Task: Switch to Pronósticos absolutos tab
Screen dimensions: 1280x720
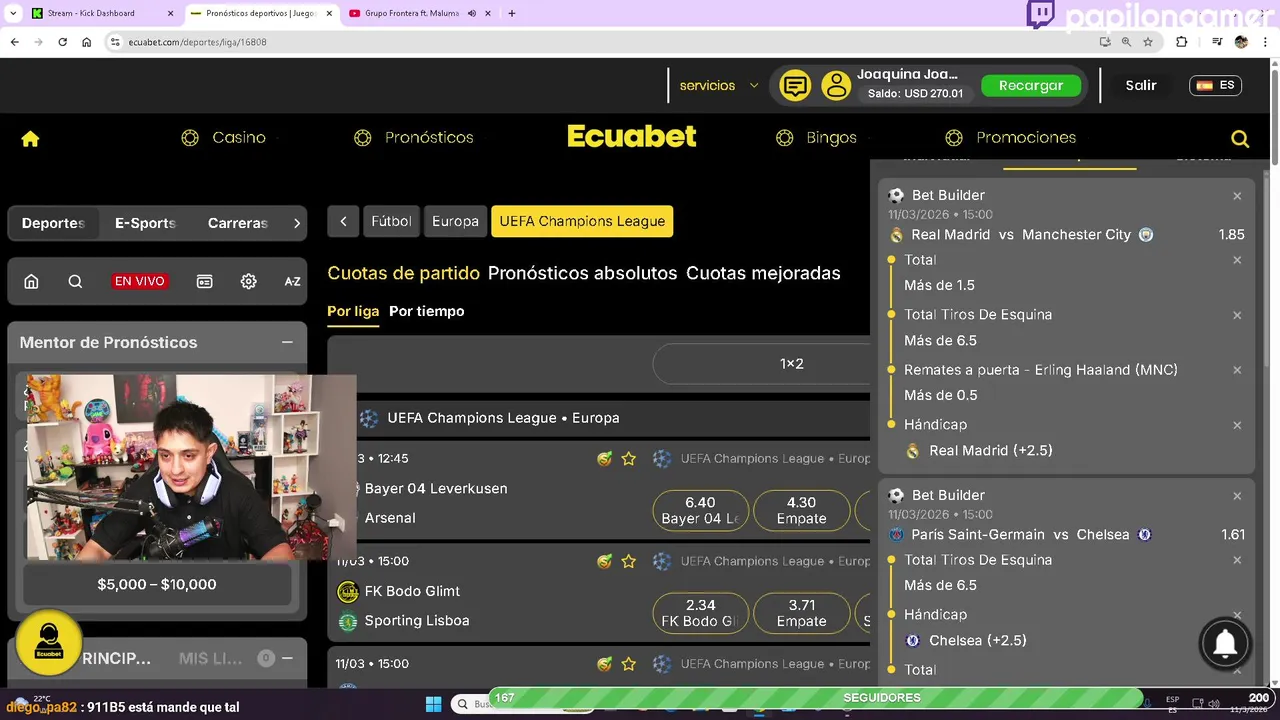Action: pyautogui.click(x=582, y=273)
